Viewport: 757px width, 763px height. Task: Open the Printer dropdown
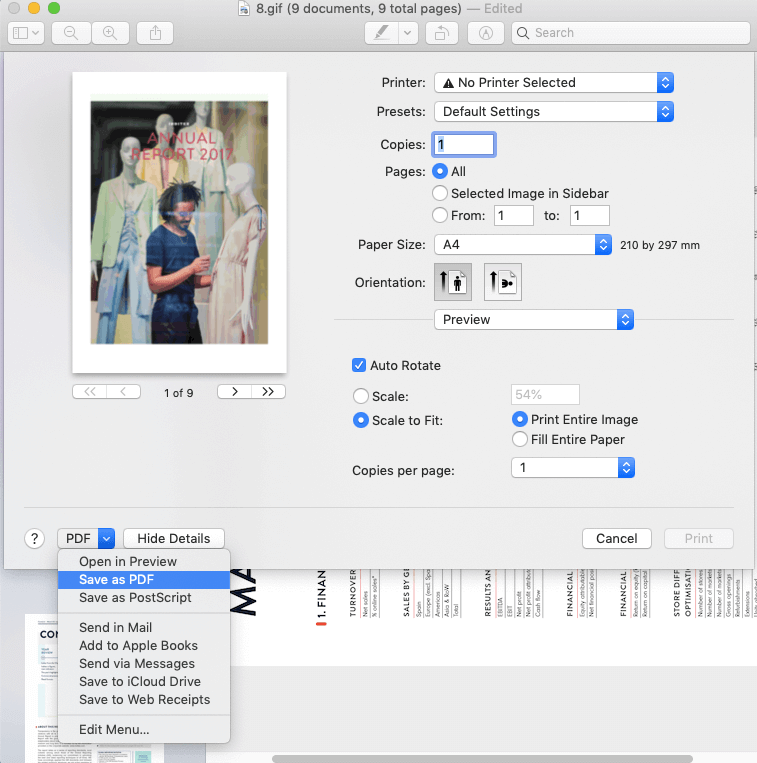click(x=553, y=83)
